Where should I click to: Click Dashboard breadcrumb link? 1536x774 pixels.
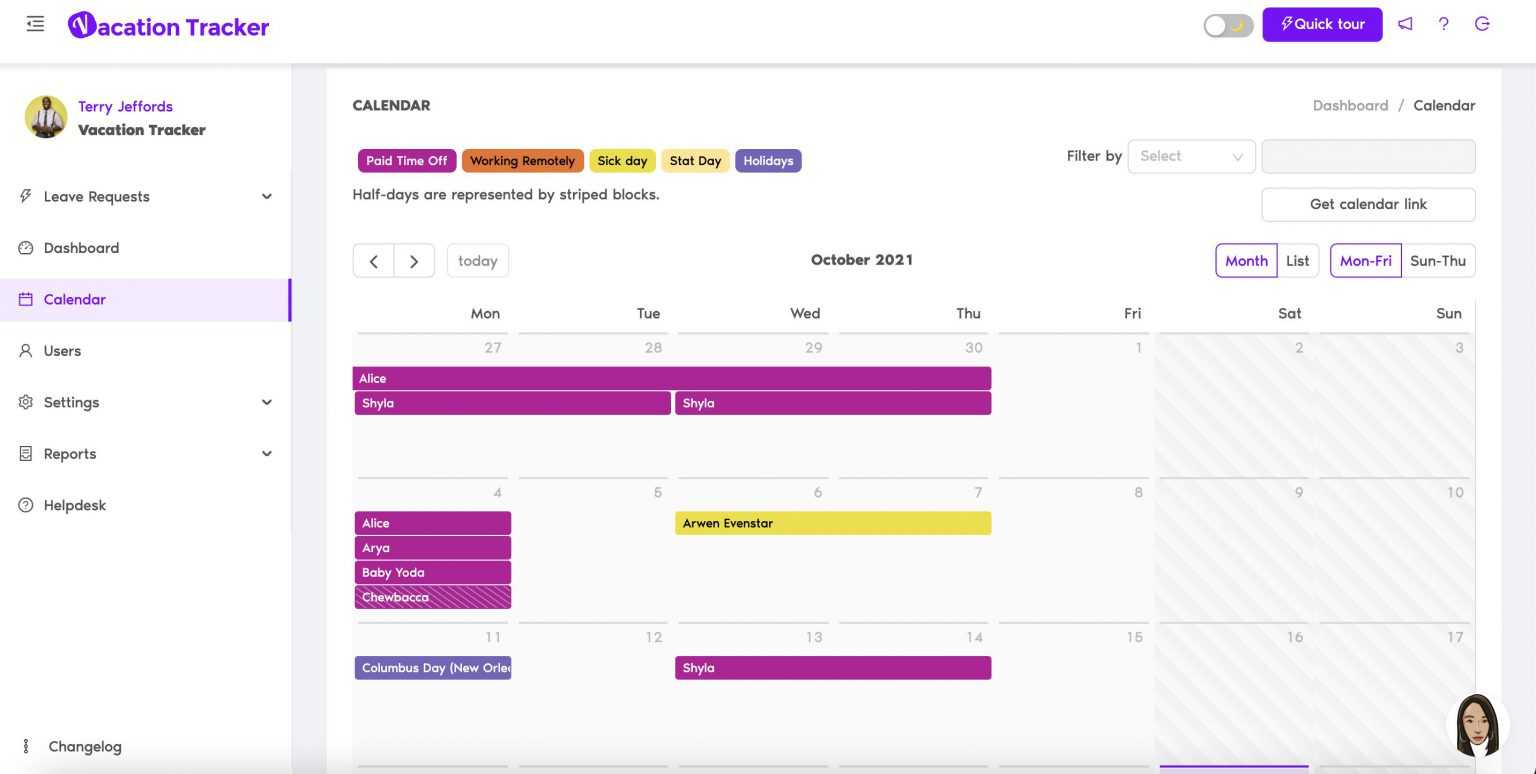tap(1350, 105)
